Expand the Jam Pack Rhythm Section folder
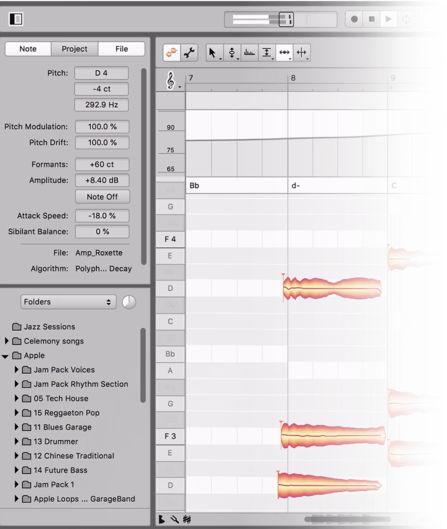The height and width of the screenshot is (529, 447). [16, 384]
